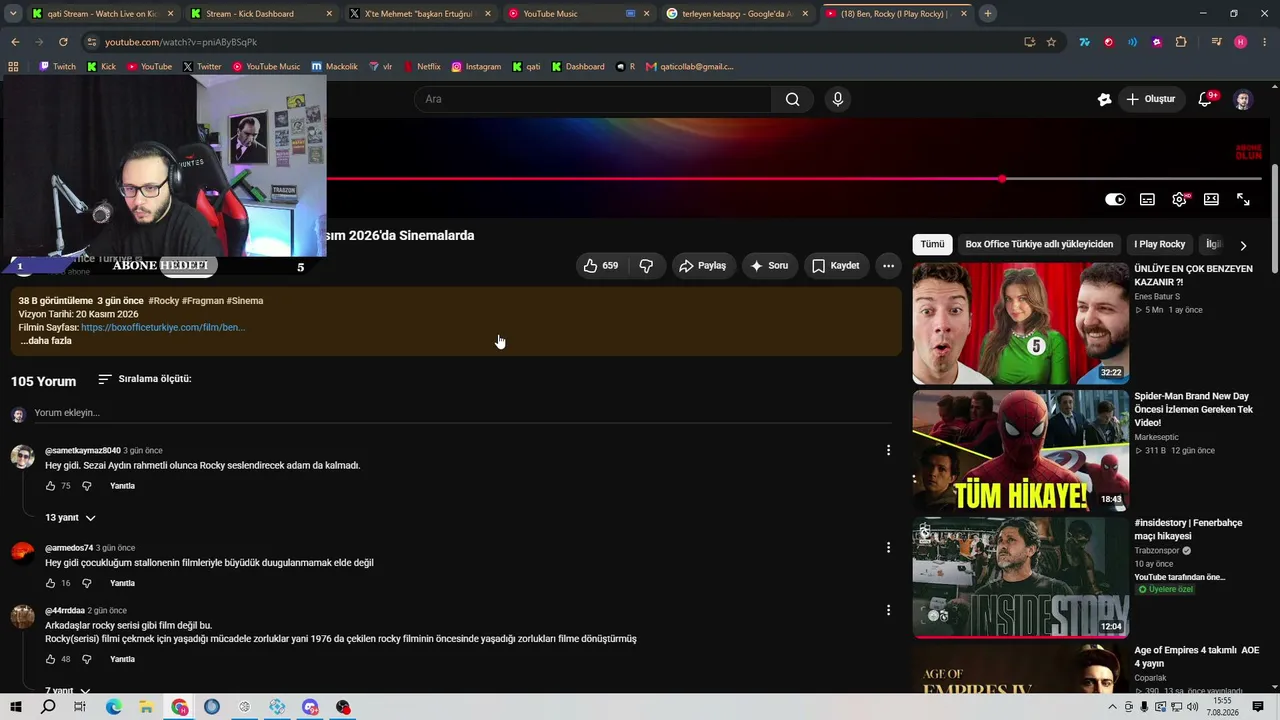Screen dimensions: 1280x720
Task: Select the 'I Play Rocky' filter chip
Action: point(1159,244)
